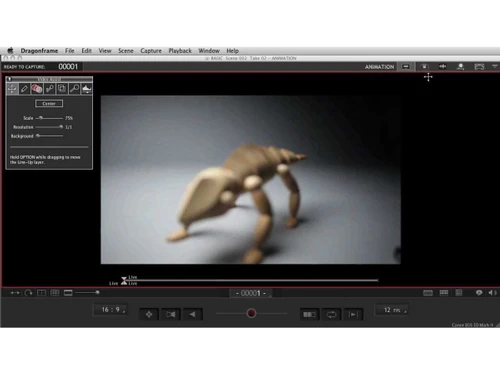Click the 75% scale value

69,118
